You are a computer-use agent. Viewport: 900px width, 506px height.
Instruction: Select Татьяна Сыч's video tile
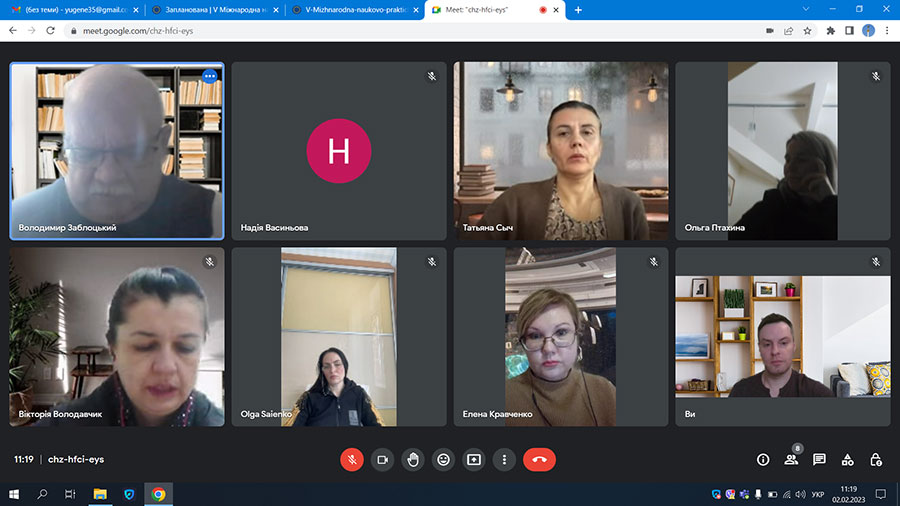pyautogui.click(x=561, y=151)
